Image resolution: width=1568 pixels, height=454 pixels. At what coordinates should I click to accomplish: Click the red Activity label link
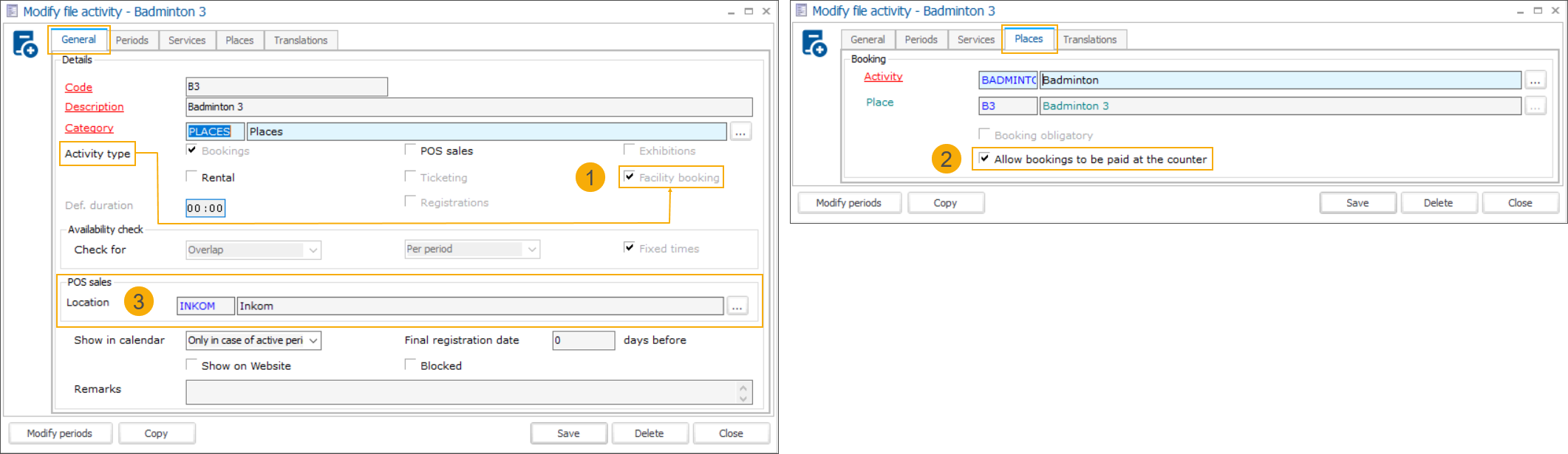click(883, 76)
